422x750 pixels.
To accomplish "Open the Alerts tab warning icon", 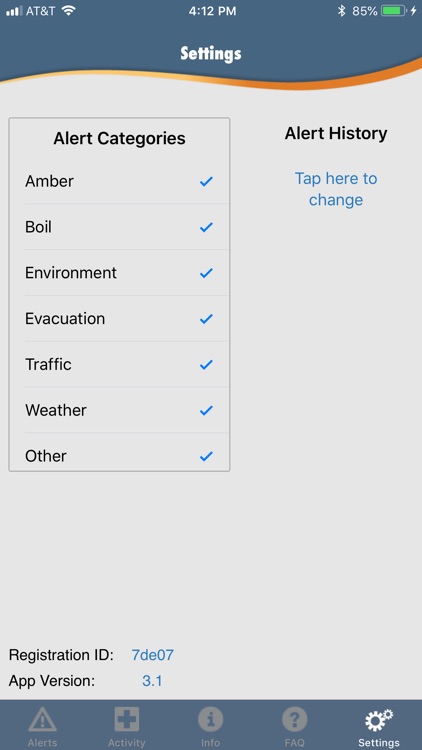I will [42, 719].
